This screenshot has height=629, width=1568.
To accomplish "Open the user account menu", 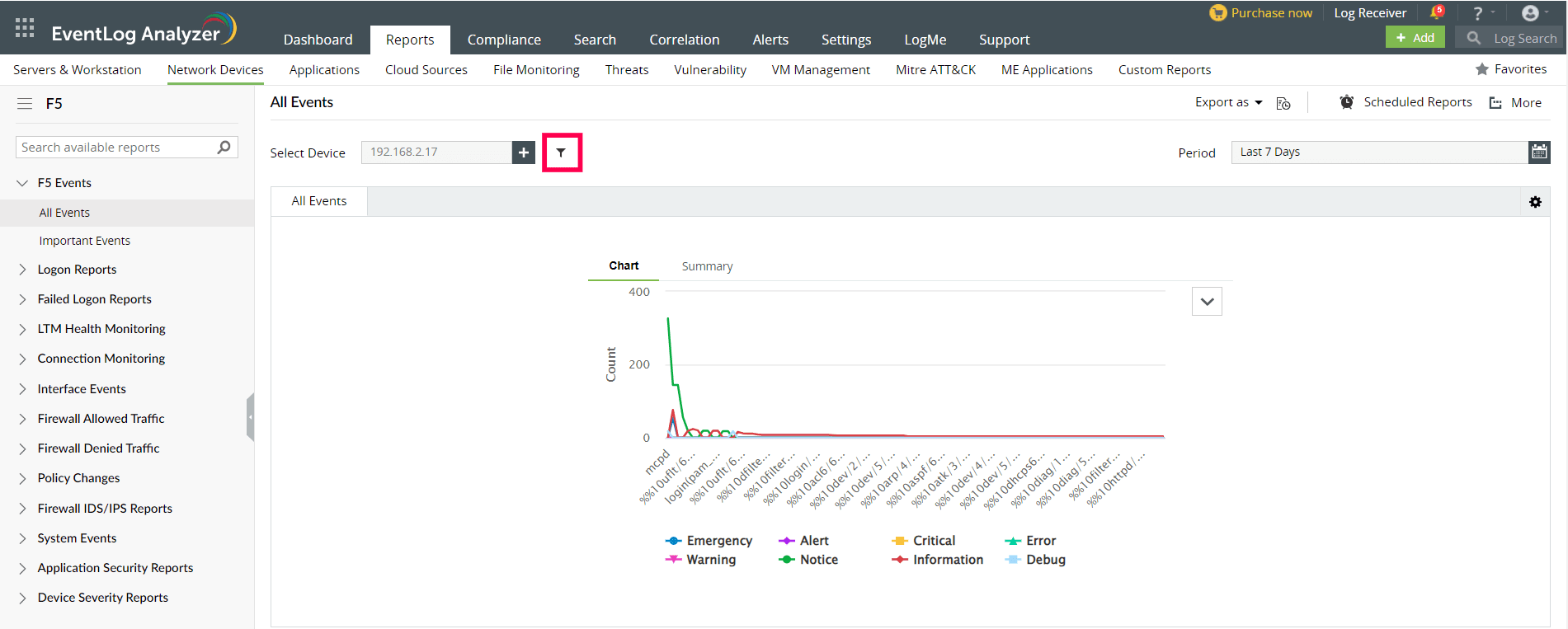I will (1533, 13).
